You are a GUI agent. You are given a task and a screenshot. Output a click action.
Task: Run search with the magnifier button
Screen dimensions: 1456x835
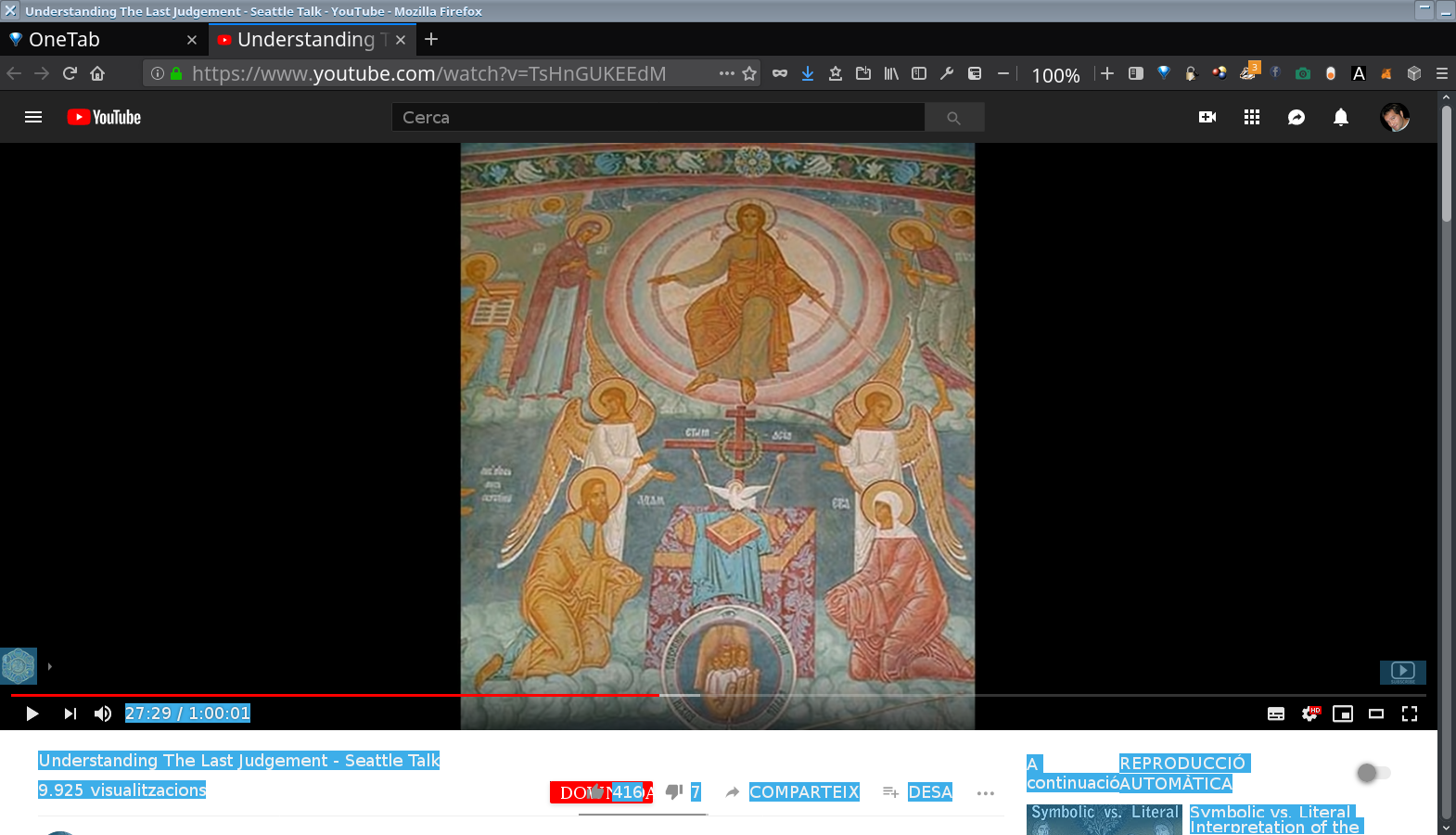(x=954, y=117)
